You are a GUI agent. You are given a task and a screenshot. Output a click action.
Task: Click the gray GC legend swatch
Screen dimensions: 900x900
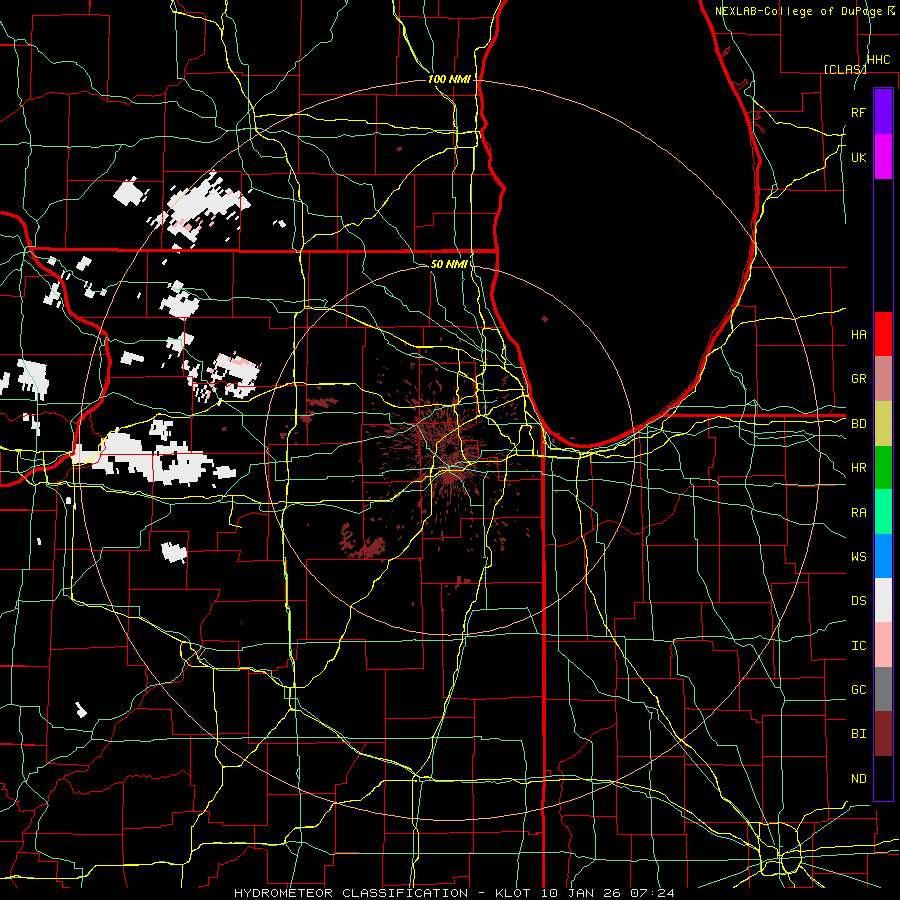click(883, 689)
